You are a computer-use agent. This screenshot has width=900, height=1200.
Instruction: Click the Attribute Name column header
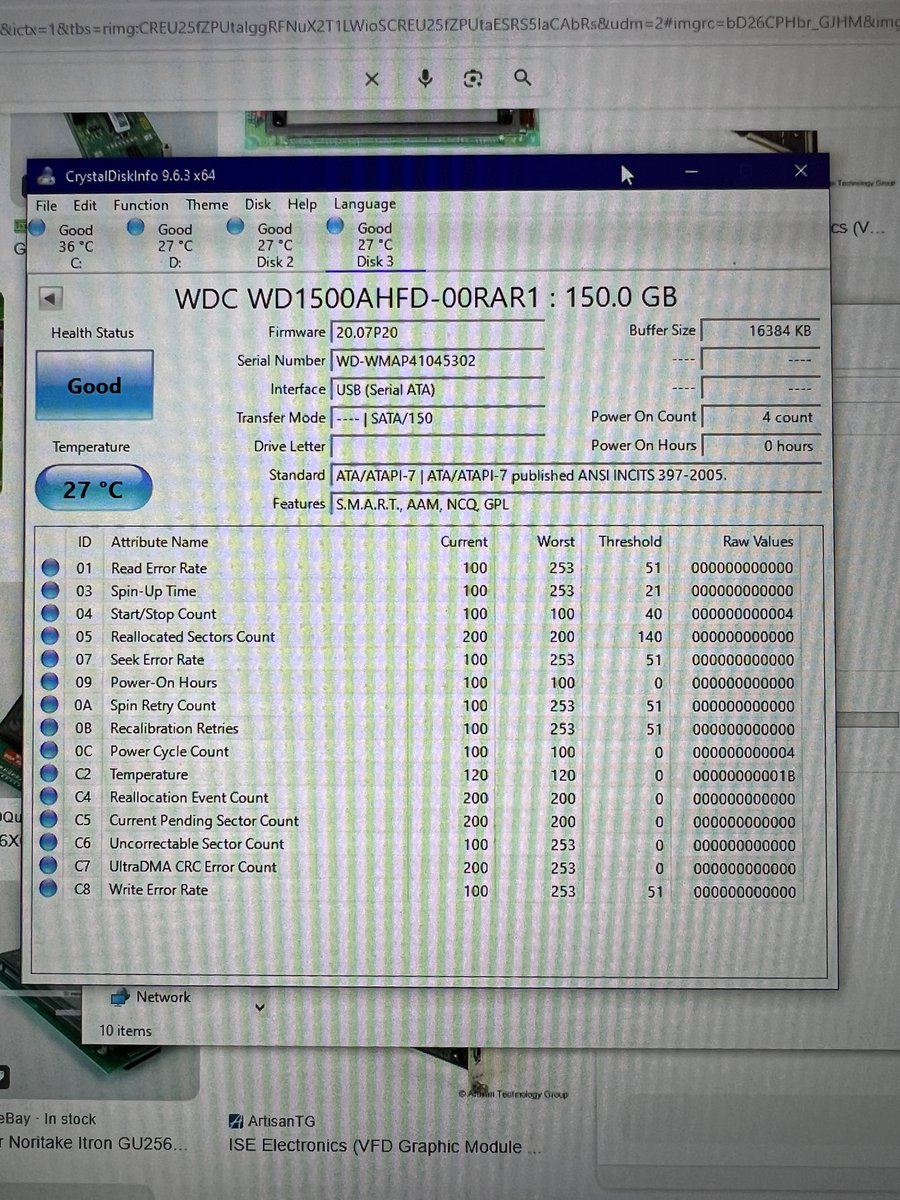160,542
